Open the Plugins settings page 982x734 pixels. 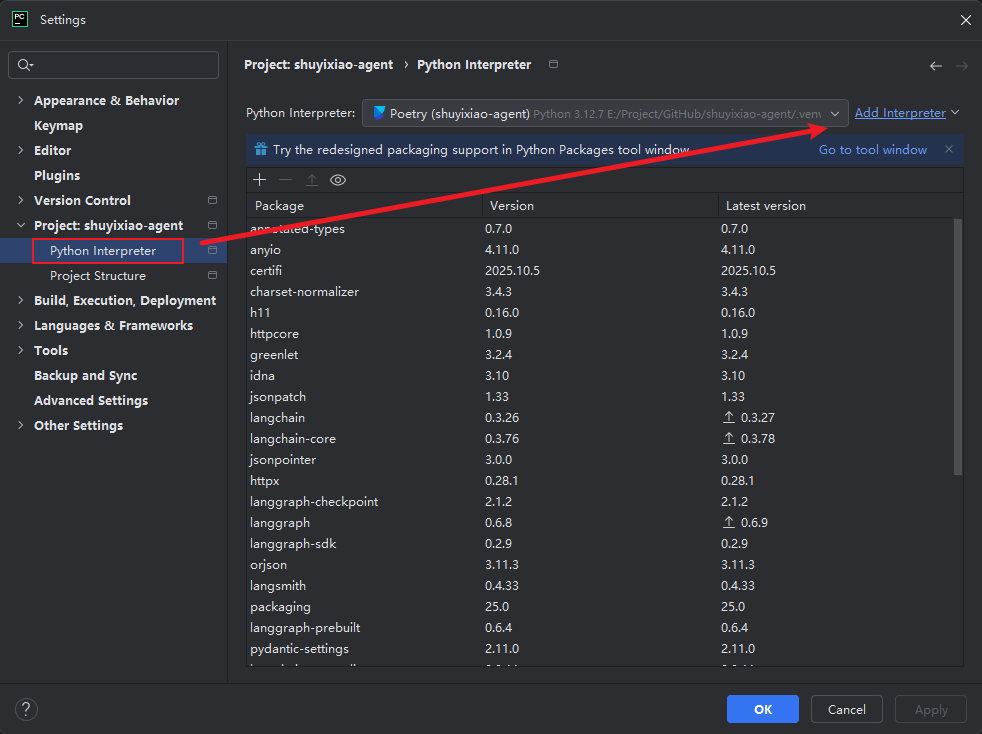[57, 176]
